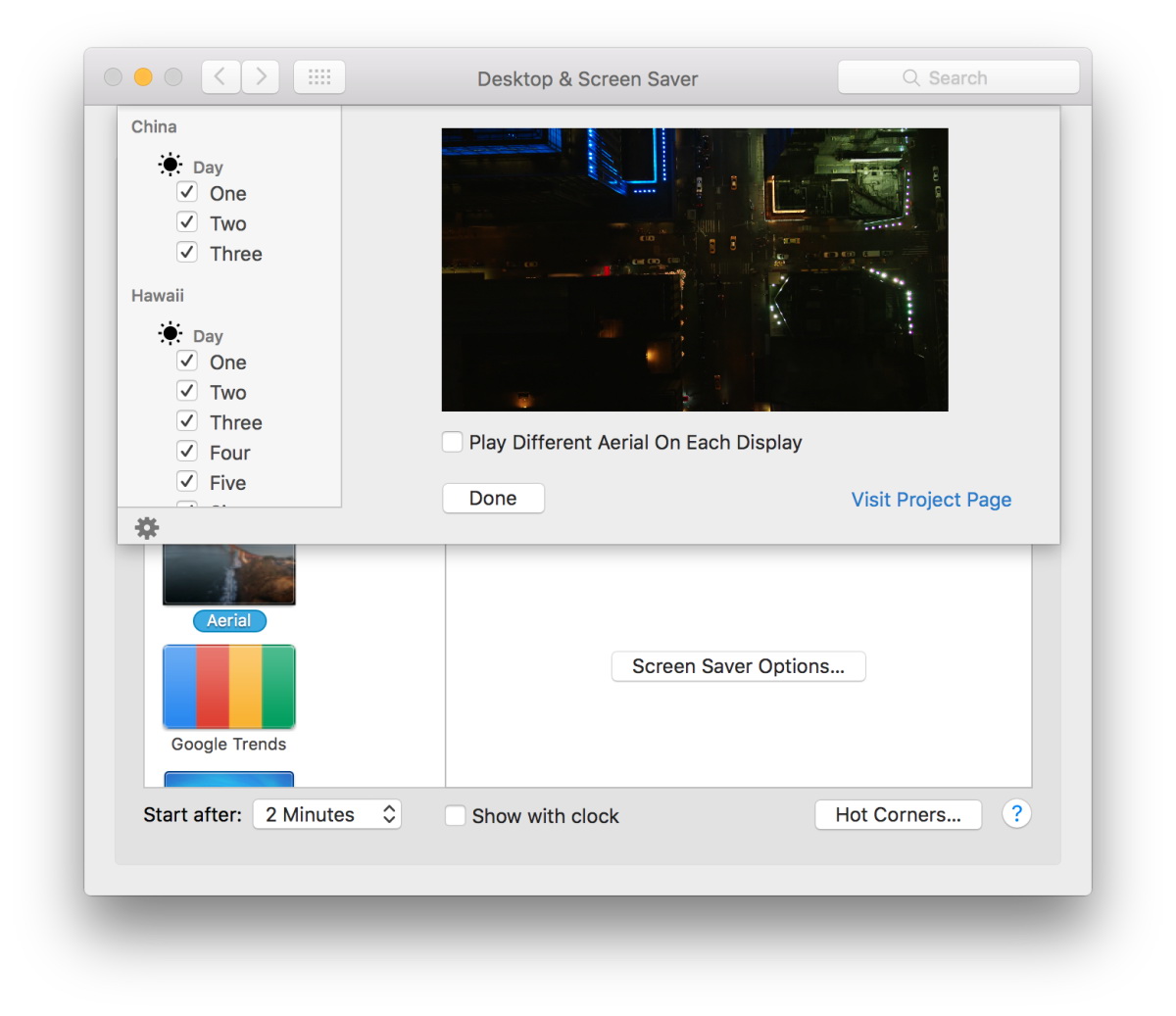Click the Hawaii section header

(x=158, y=295)
